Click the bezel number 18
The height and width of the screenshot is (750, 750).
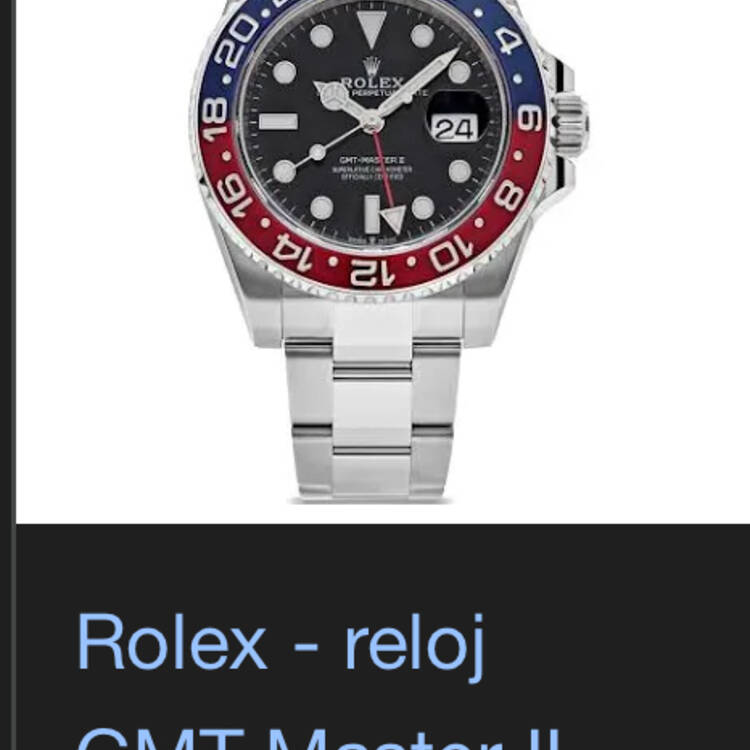215,120
